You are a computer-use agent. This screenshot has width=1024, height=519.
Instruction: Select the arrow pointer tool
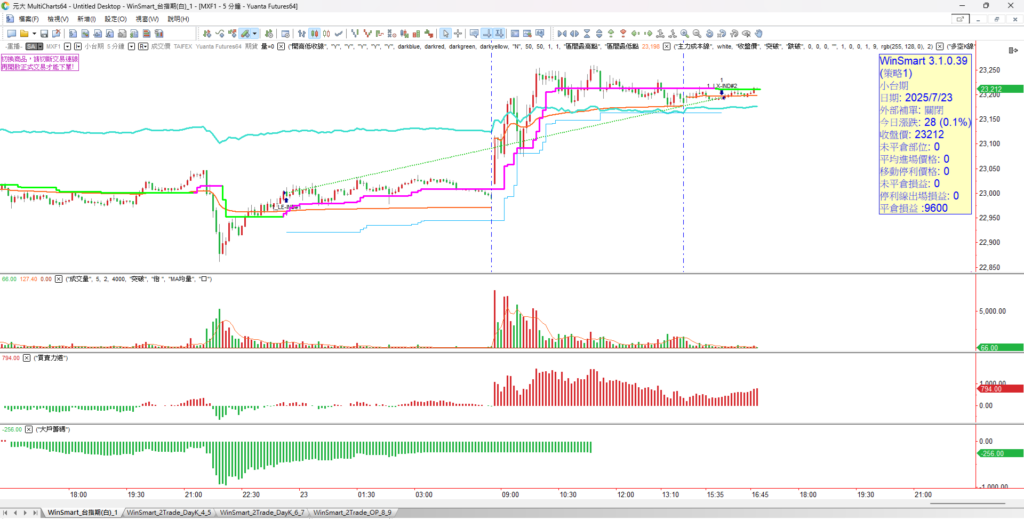click(x=445, y=33)
